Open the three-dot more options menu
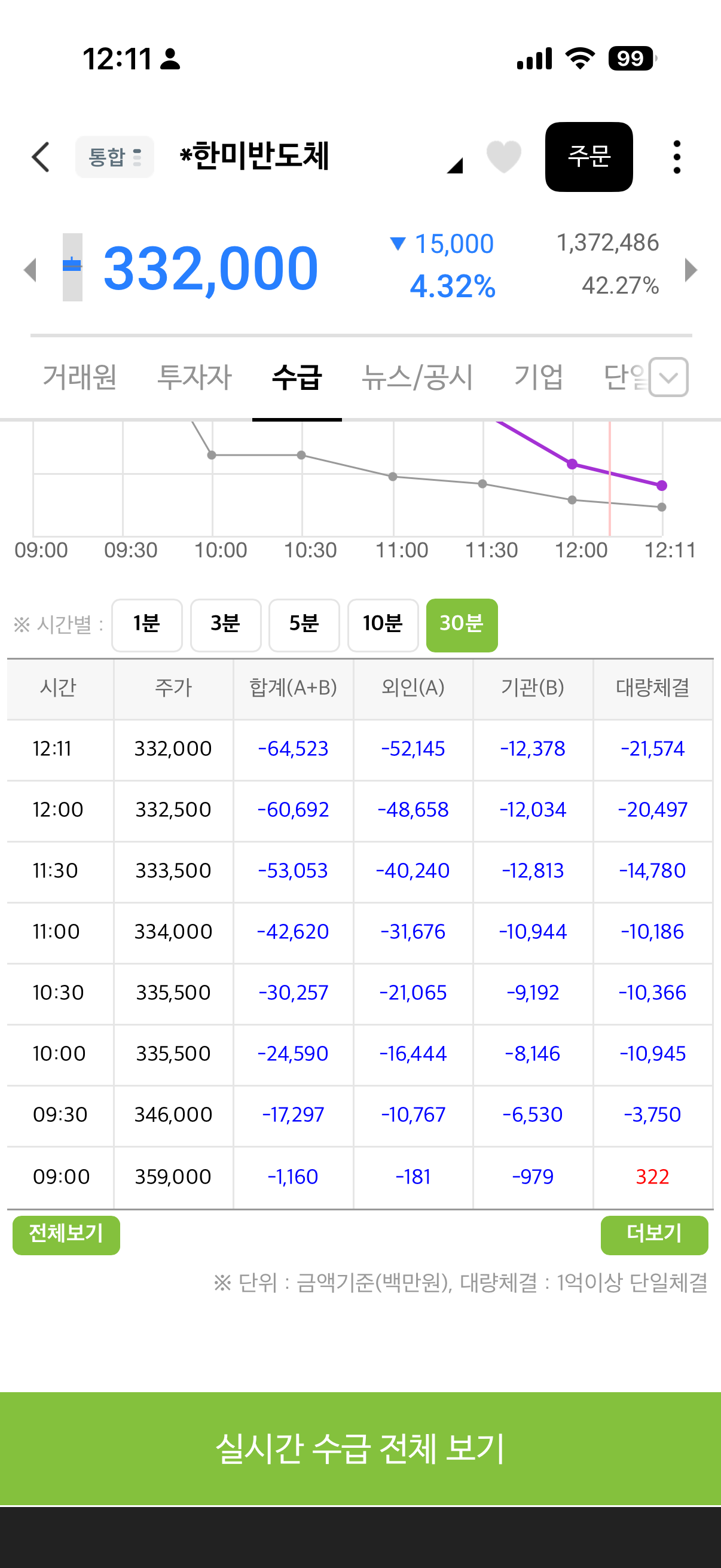Viewport: 721px width, 1568px height. click(x=677, y=157)
